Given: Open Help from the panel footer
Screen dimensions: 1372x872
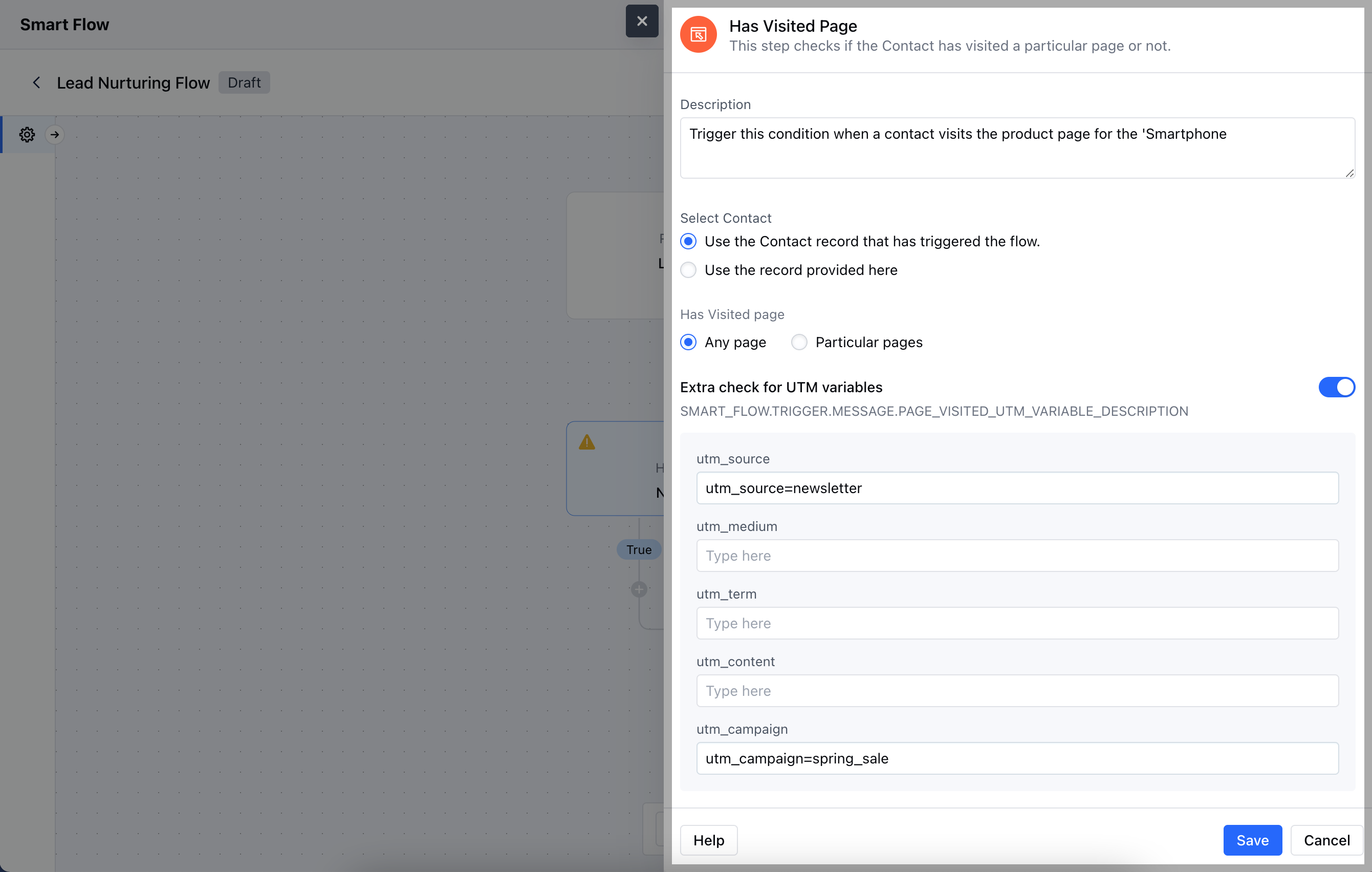Looking at the screenshot, I should [708, 840].
